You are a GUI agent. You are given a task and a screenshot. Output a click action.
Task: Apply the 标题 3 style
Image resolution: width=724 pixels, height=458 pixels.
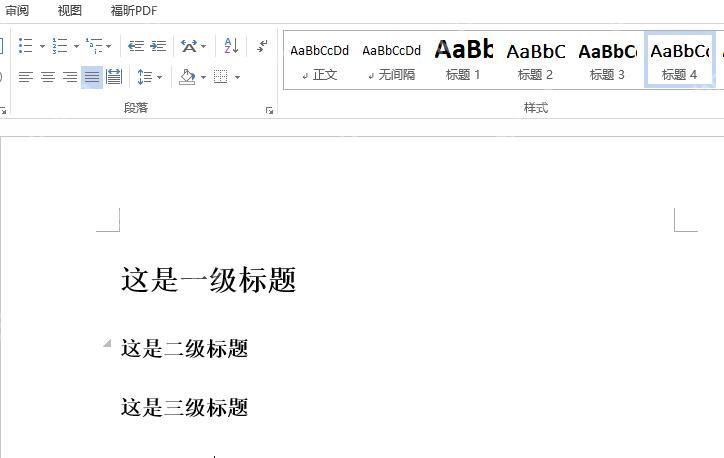tap(608, 60)
